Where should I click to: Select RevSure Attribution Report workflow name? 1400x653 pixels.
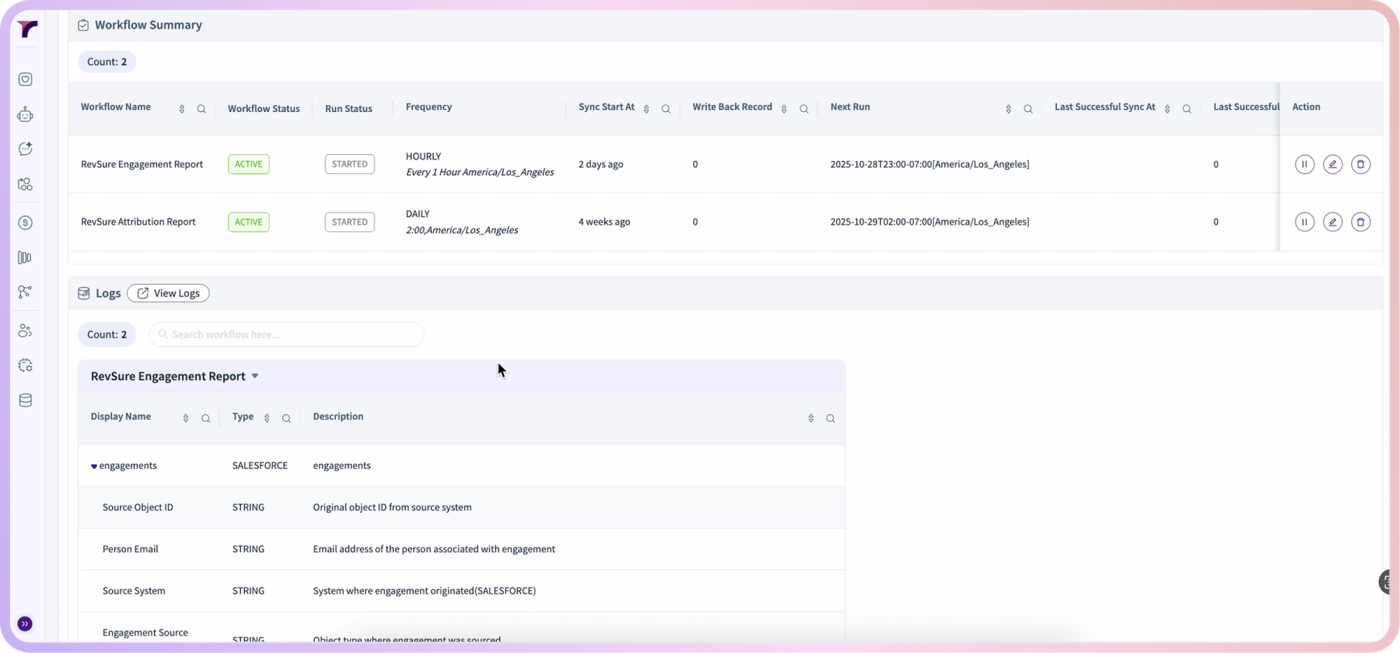tap(138, 222)
